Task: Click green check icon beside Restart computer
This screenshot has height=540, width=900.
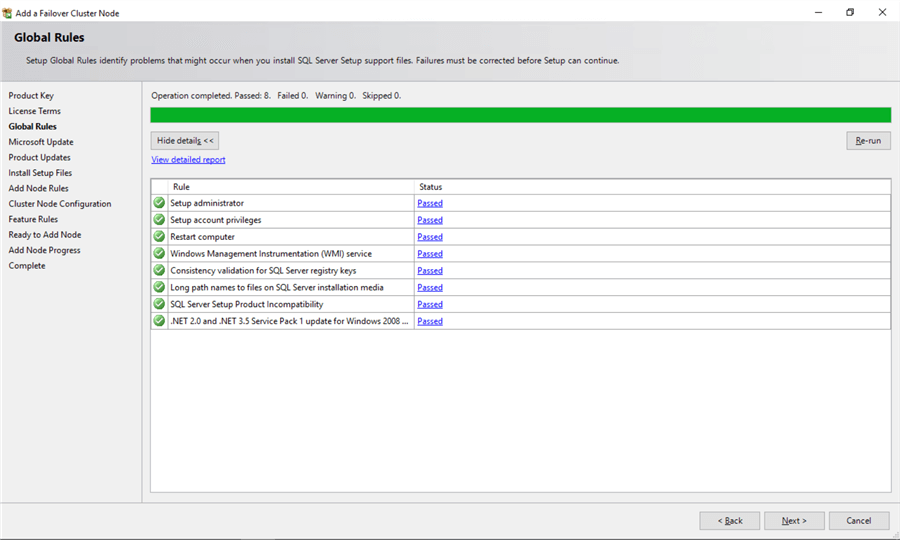Action: (159, 236)
